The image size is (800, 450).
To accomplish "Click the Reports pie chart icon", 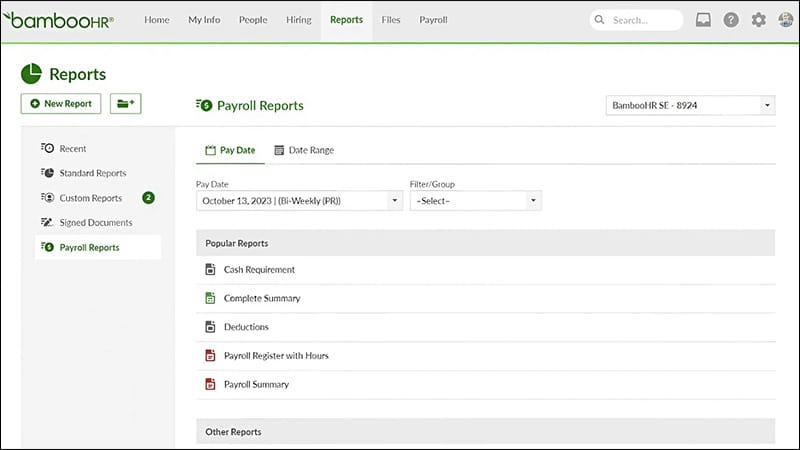I will pos(31,74).
